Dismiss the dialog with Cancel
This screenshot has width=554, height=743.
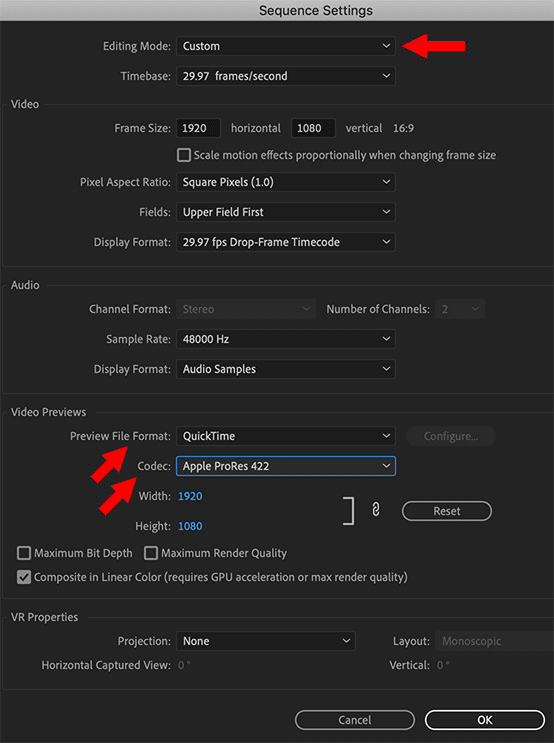354,720
